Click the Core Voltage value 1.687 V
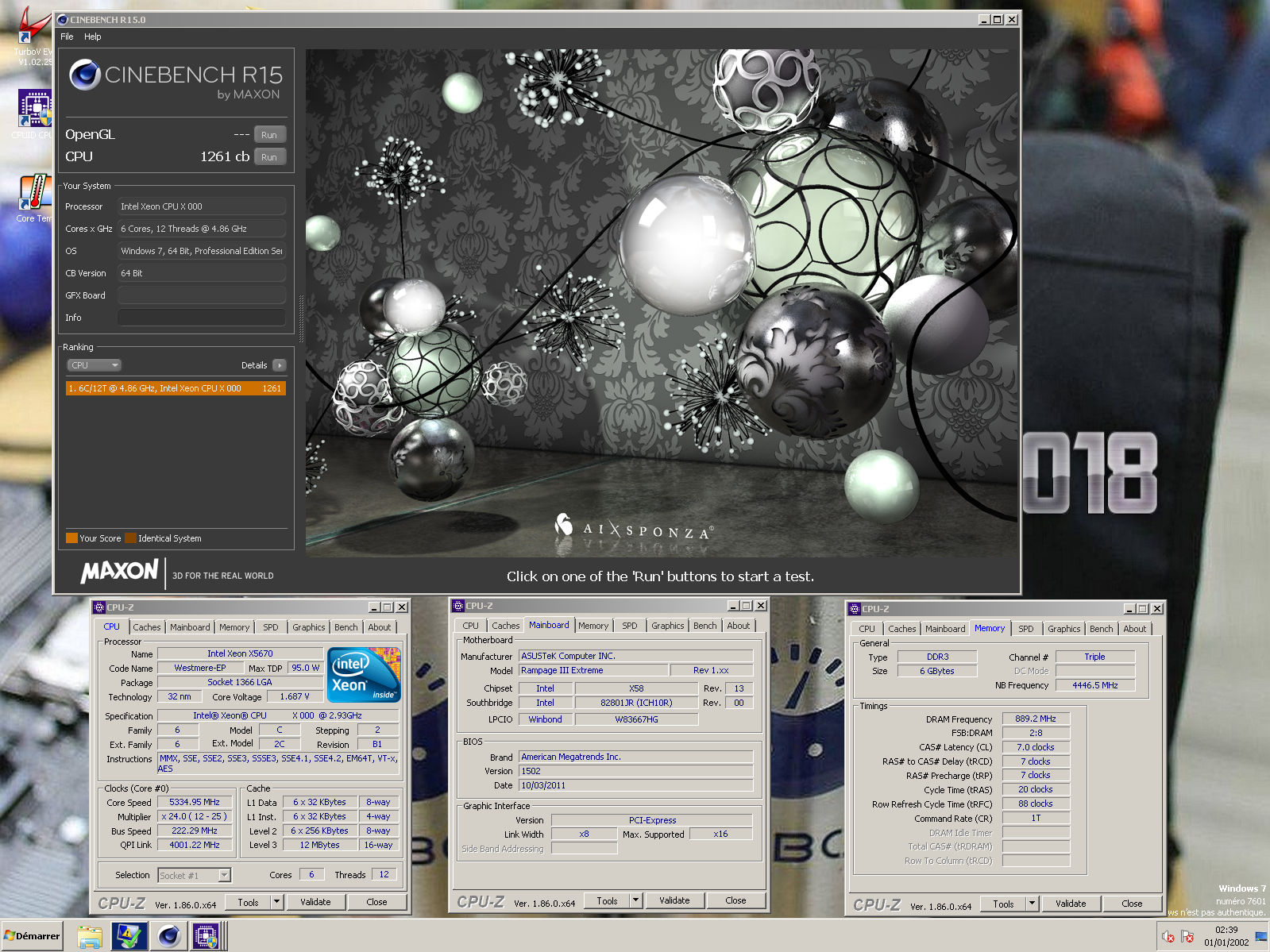 [x=295, y=696]
